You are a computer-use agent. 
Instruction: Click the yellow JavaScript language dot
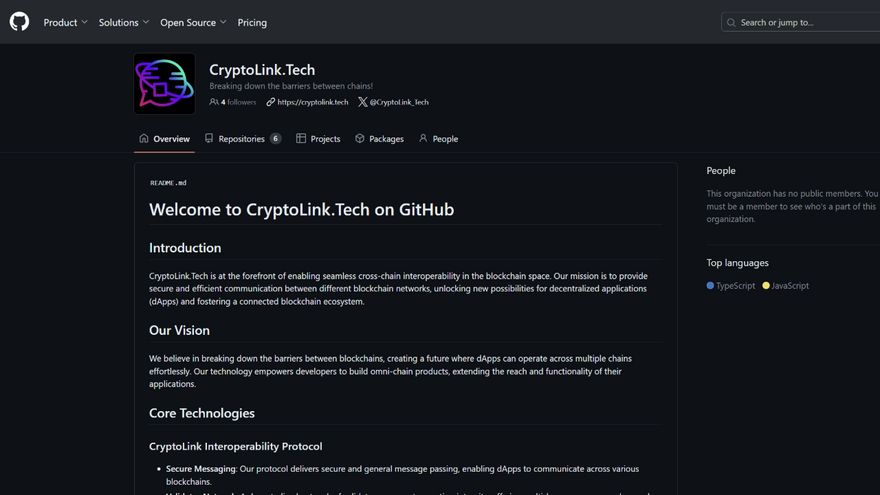[766, 286]
